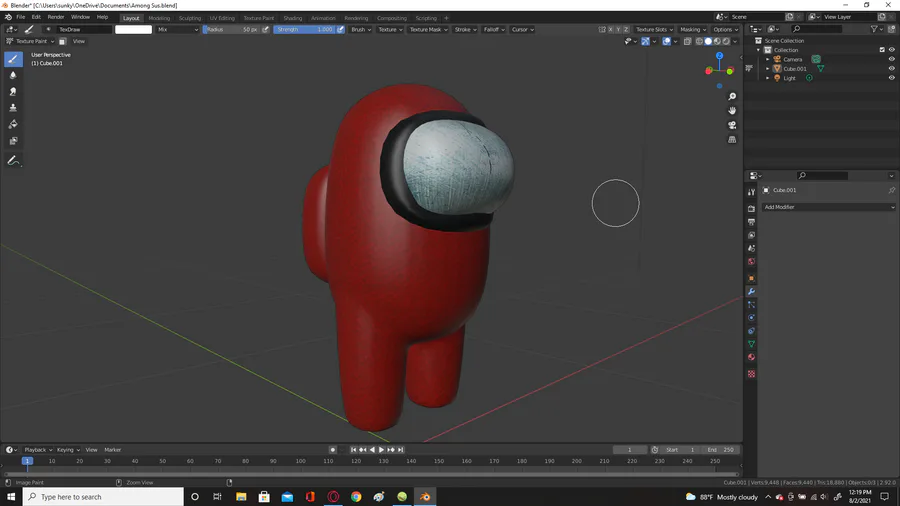Select the Draw brush tool

click(13, 59)
